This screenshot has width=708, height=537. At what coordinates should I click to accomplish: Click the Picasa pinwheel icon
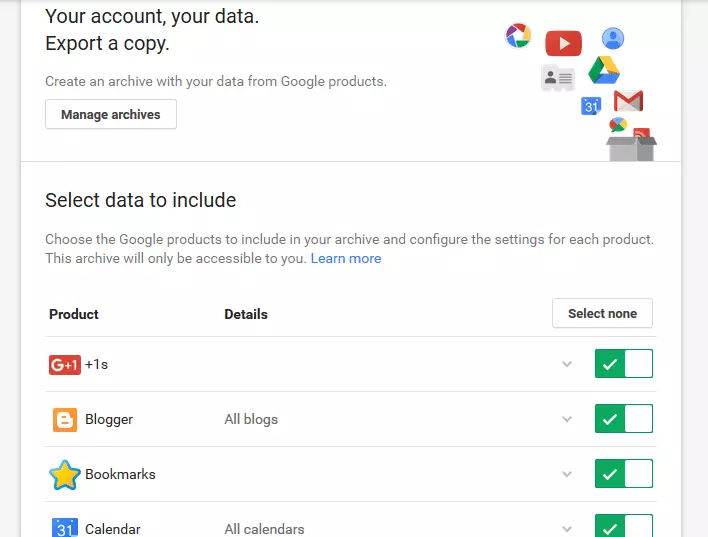(518, 35)
